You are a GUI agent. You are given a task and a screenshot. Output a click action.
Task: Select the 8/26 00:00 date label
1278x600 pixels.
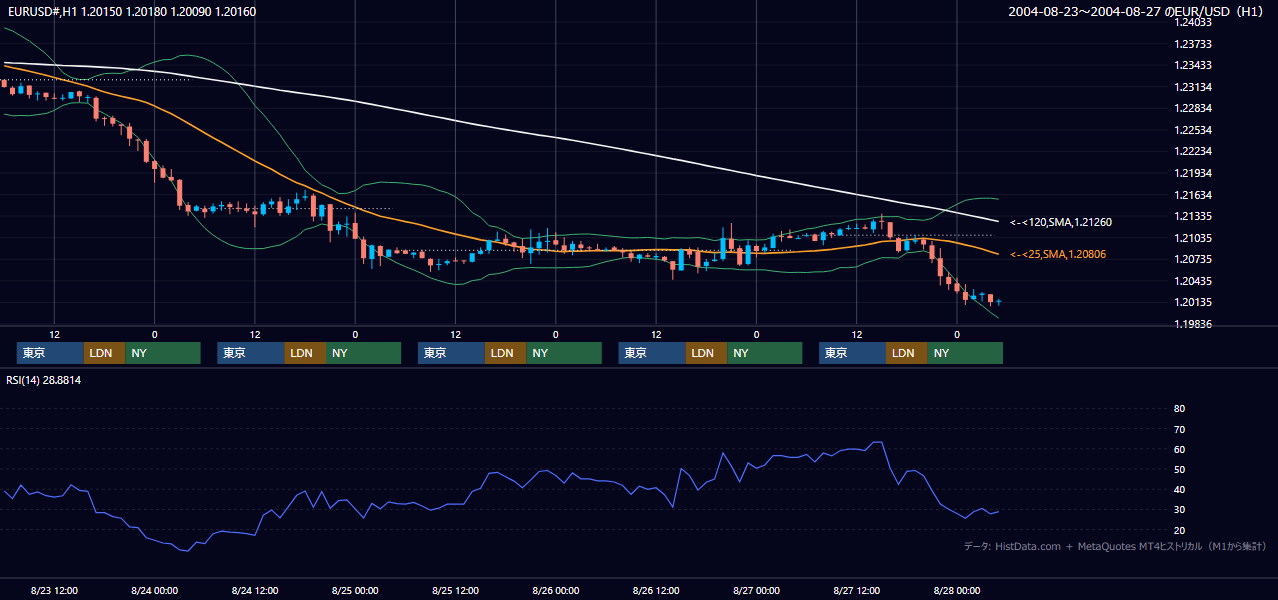(x=555, y=591)
